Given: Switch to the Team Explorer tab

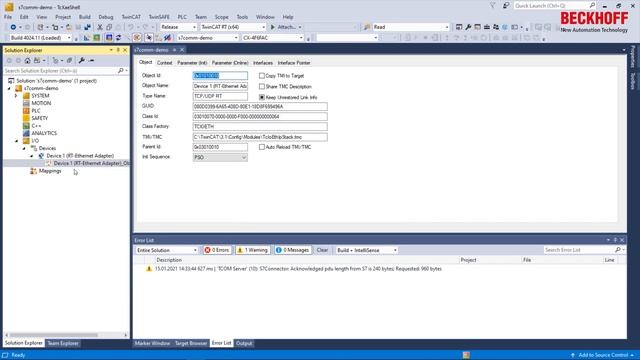Looking at the screenshot, I should (63, 343).
